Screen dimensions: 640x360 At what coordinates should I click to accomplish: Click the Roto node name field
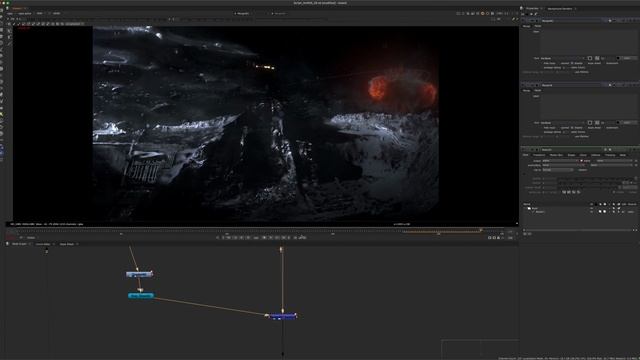(x=571, y=150)
